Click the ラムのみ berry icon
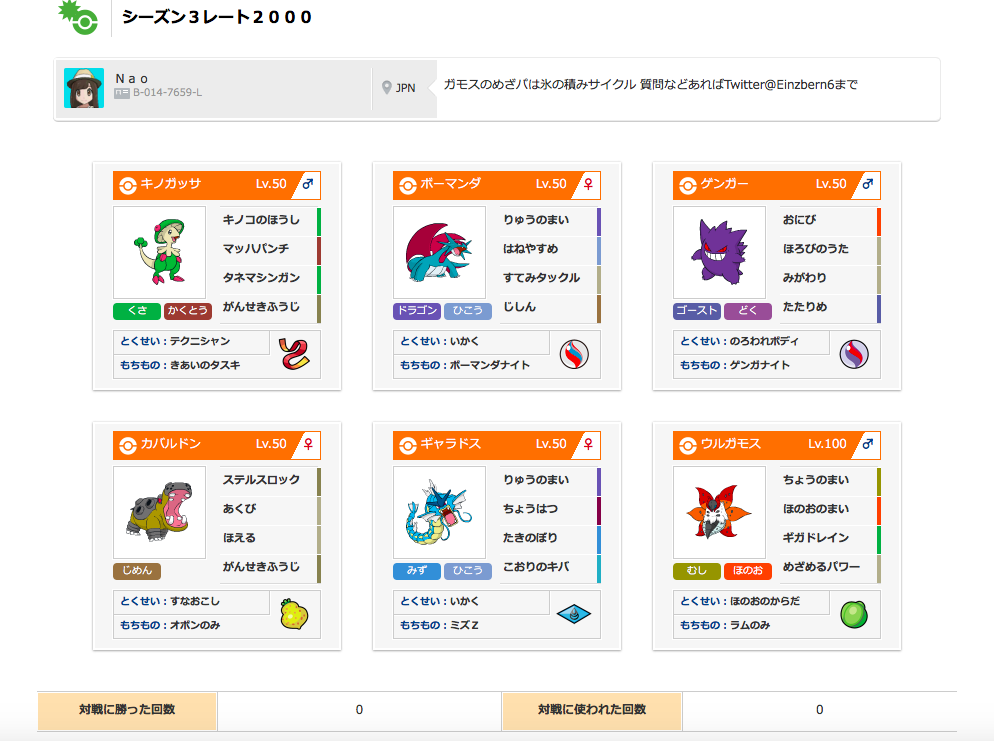 click(x=854, y=614)
